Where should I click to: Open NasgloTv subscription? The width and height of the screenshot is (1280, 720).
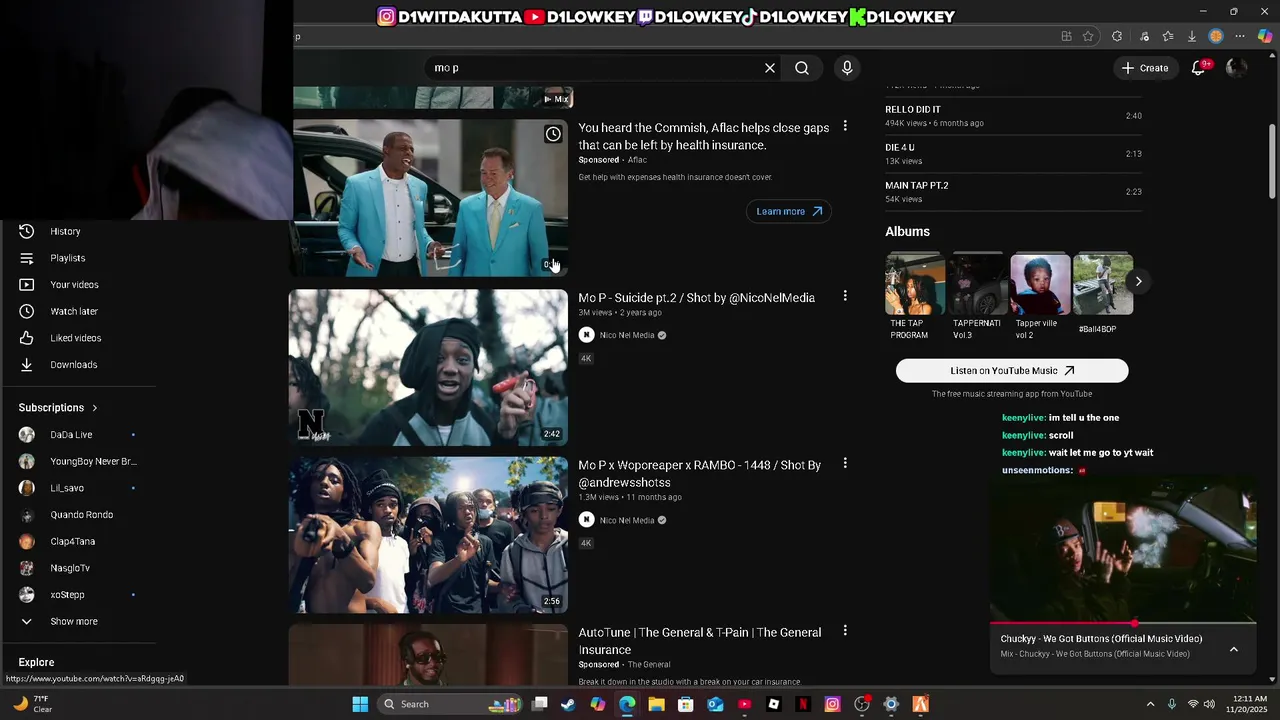[70, 568]
